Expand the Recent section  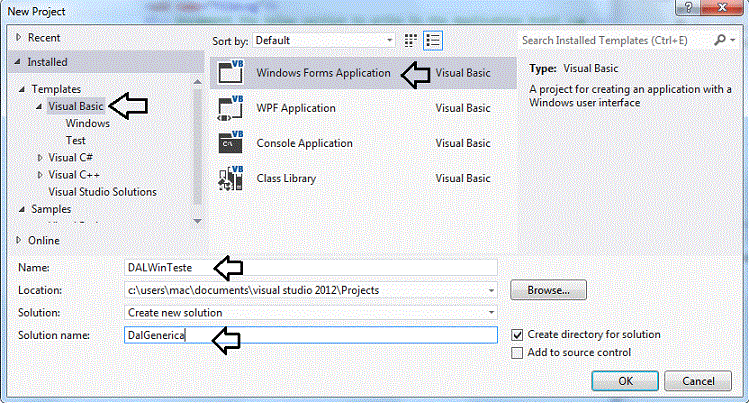click(x=18, y=37)
